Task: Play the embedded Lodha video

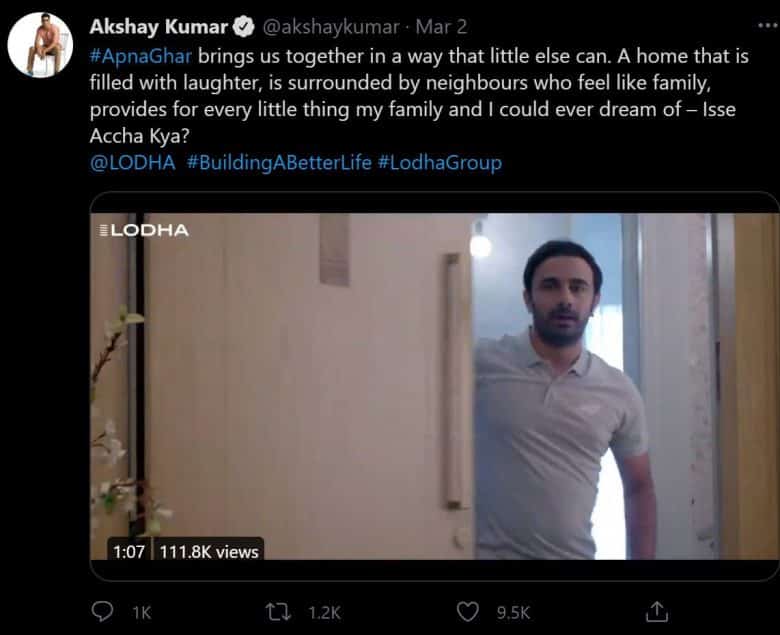Action: point(434,385)
